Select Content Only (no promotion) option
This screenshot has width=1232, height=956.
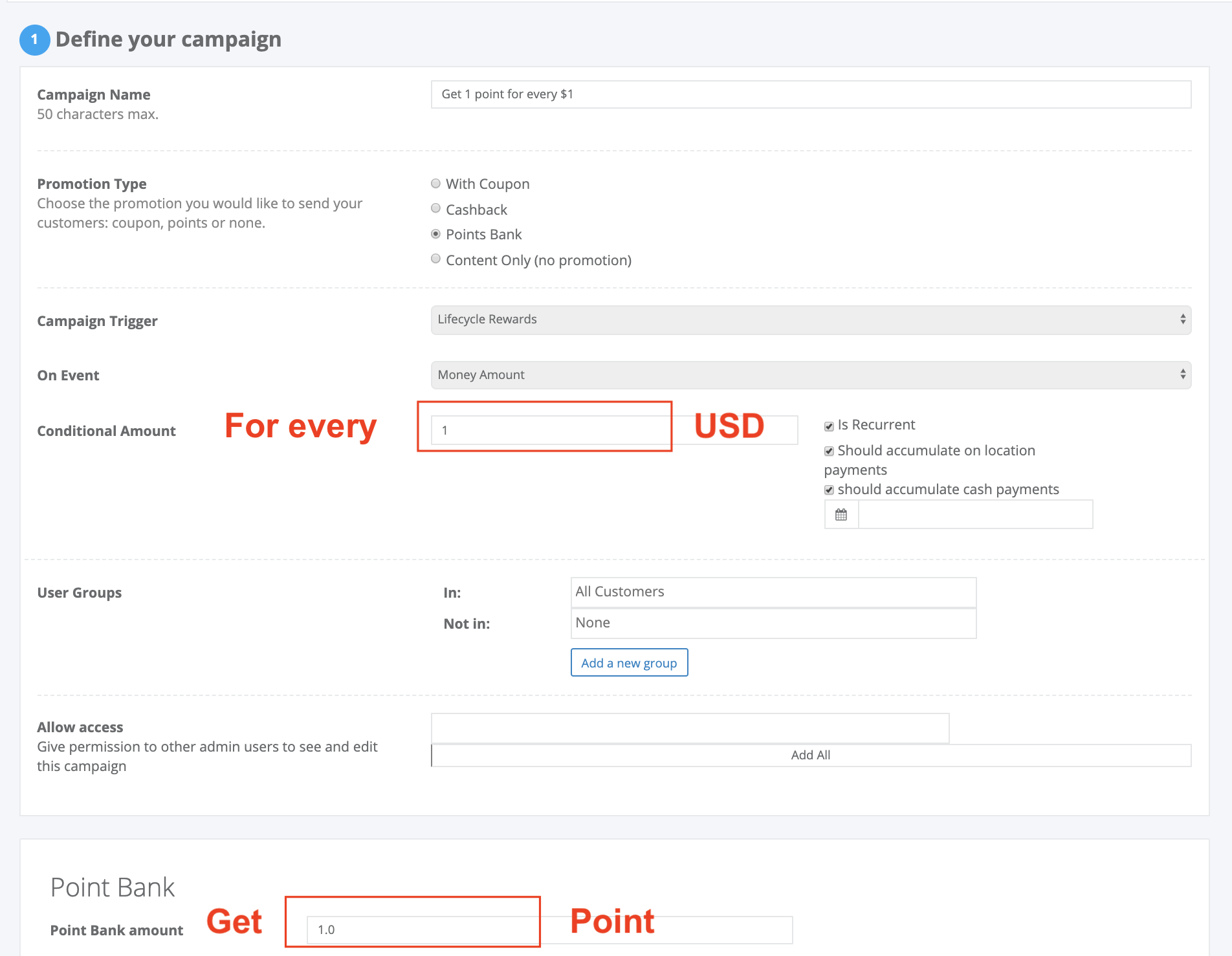(x=436, y=259)
